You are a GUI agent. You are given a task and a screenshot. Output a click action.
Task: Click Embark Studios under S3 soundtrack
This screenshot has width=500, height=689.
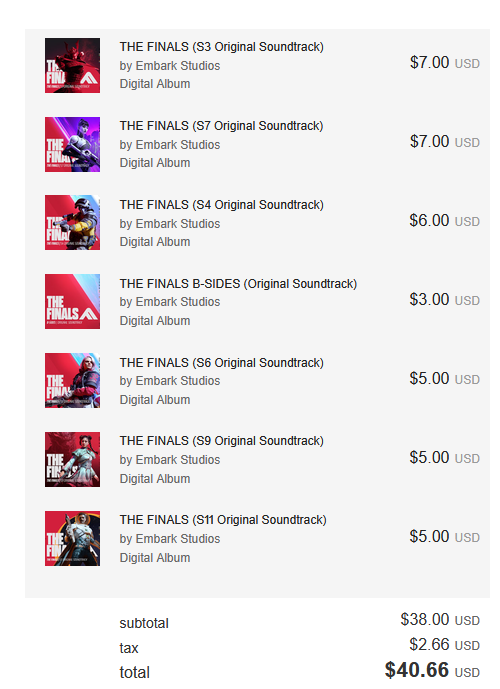point(178,66)
